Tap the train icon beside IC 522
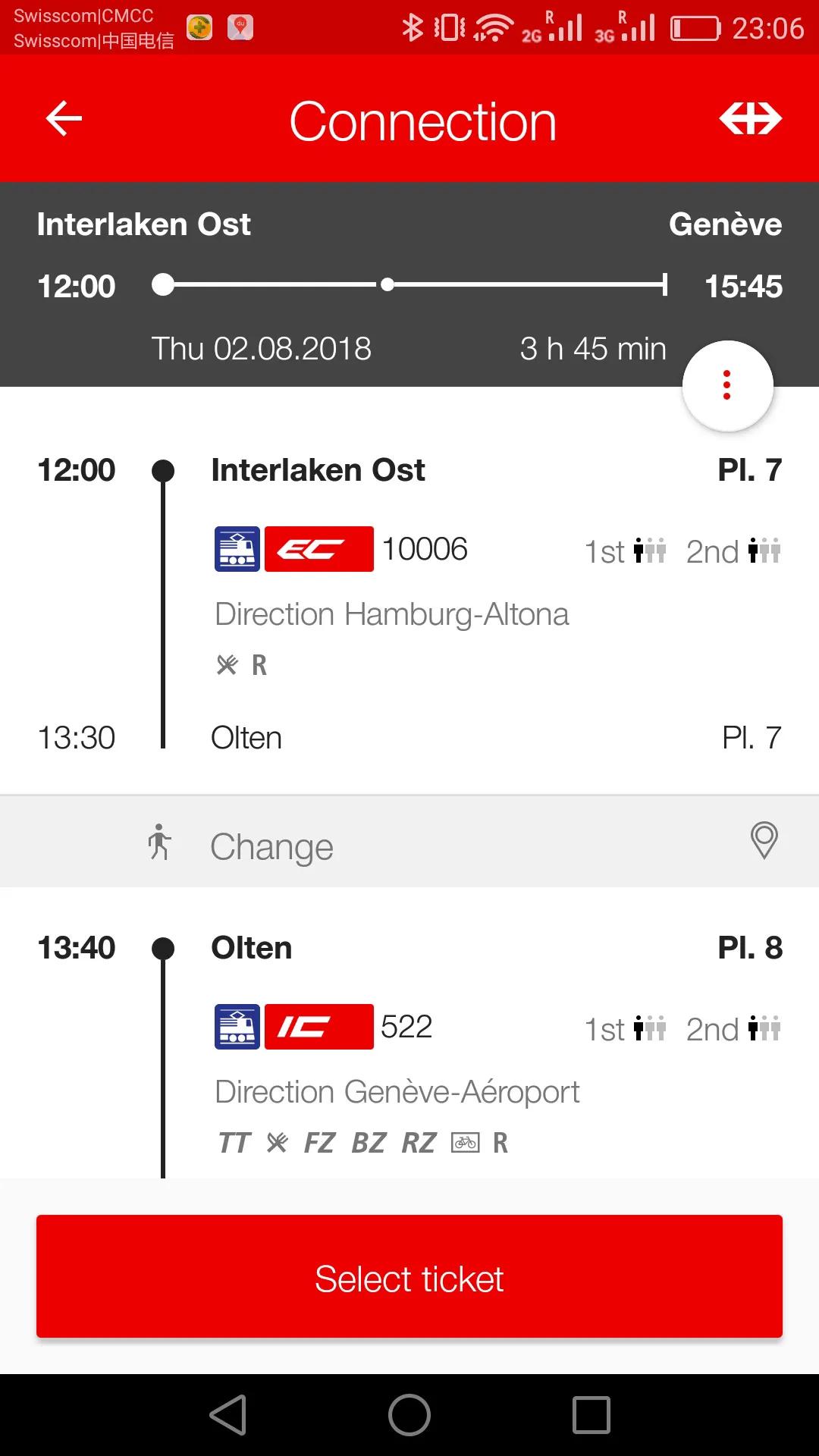This screenshot has height=1456, width=819. click(237, 1027)
